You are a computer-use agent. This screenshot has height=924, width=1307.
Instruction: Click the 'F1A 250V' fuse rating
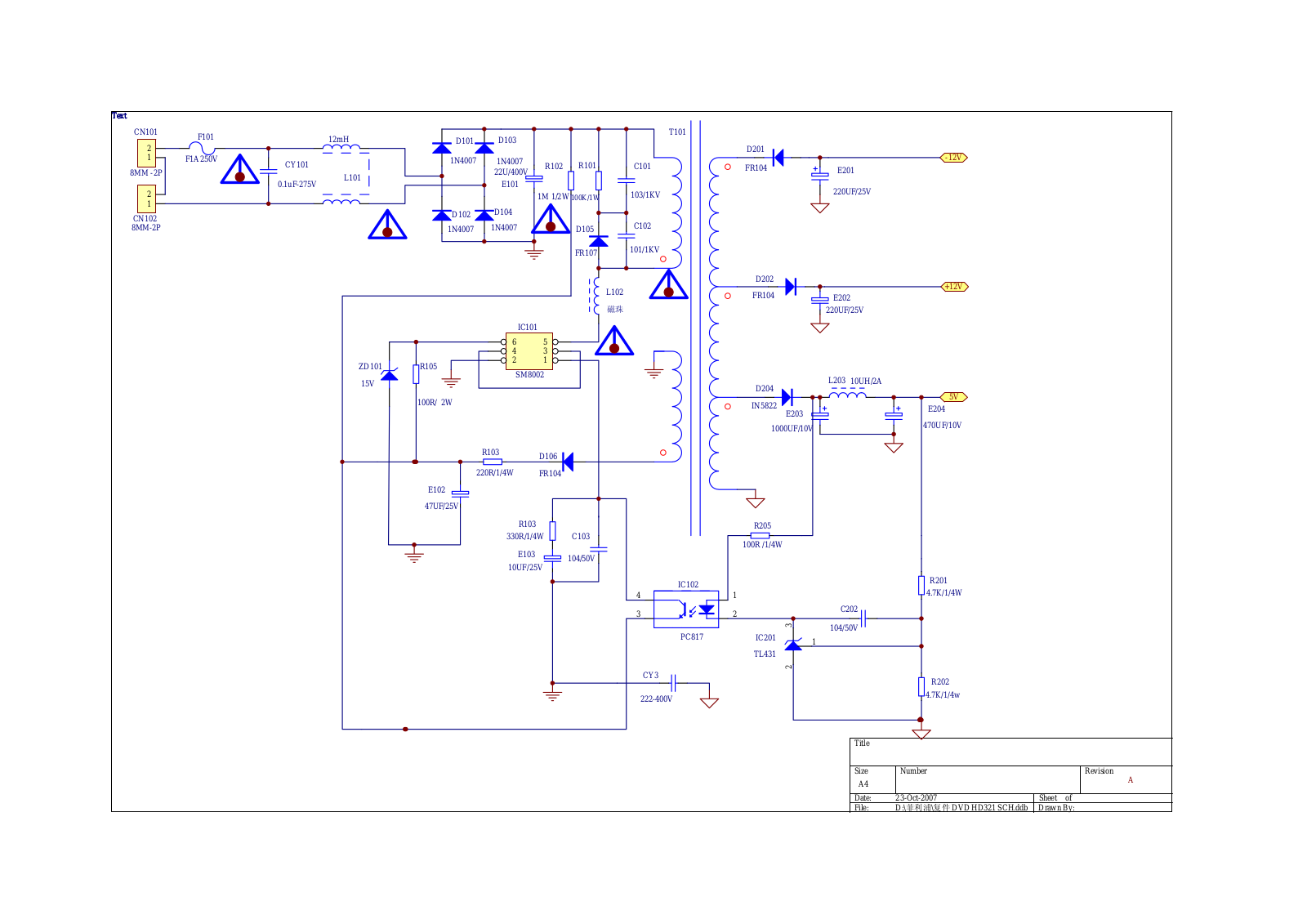pyautogui.click(x=201, y=159)
